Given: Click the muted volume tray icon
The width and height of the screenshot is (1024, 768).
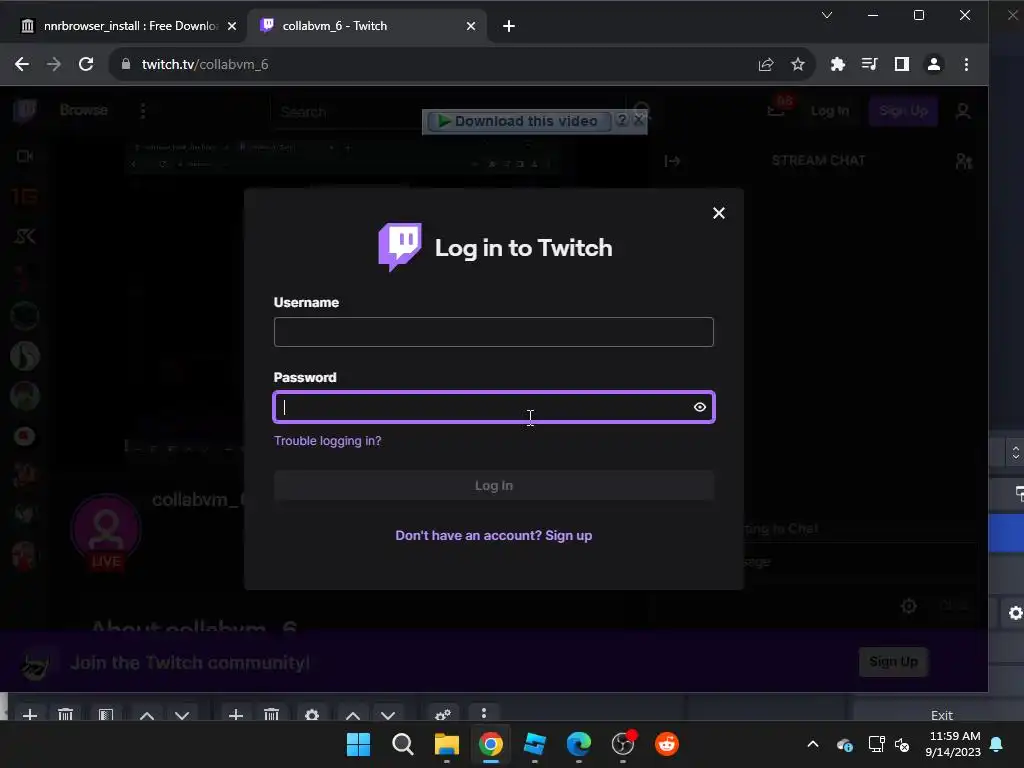Looking at the screenshot, I should [x=903, y=744].
